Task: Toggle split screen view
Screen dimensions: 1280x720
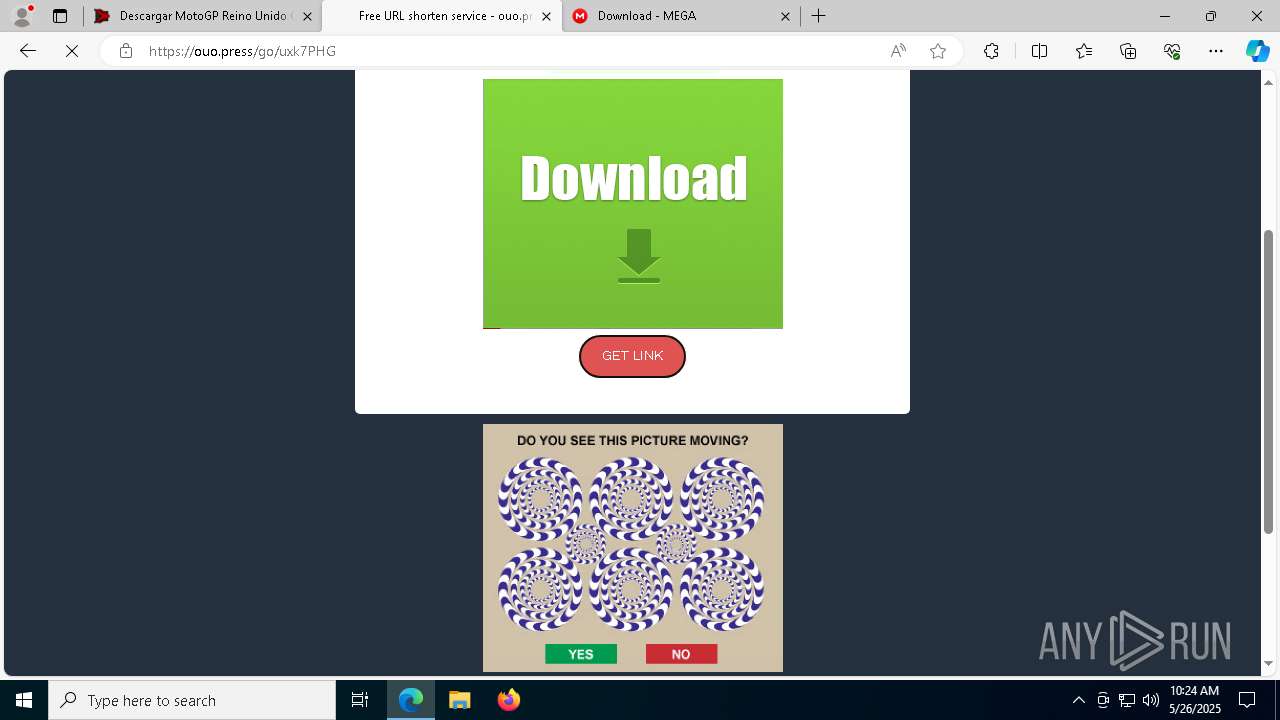Action: tap(1039, 51)
